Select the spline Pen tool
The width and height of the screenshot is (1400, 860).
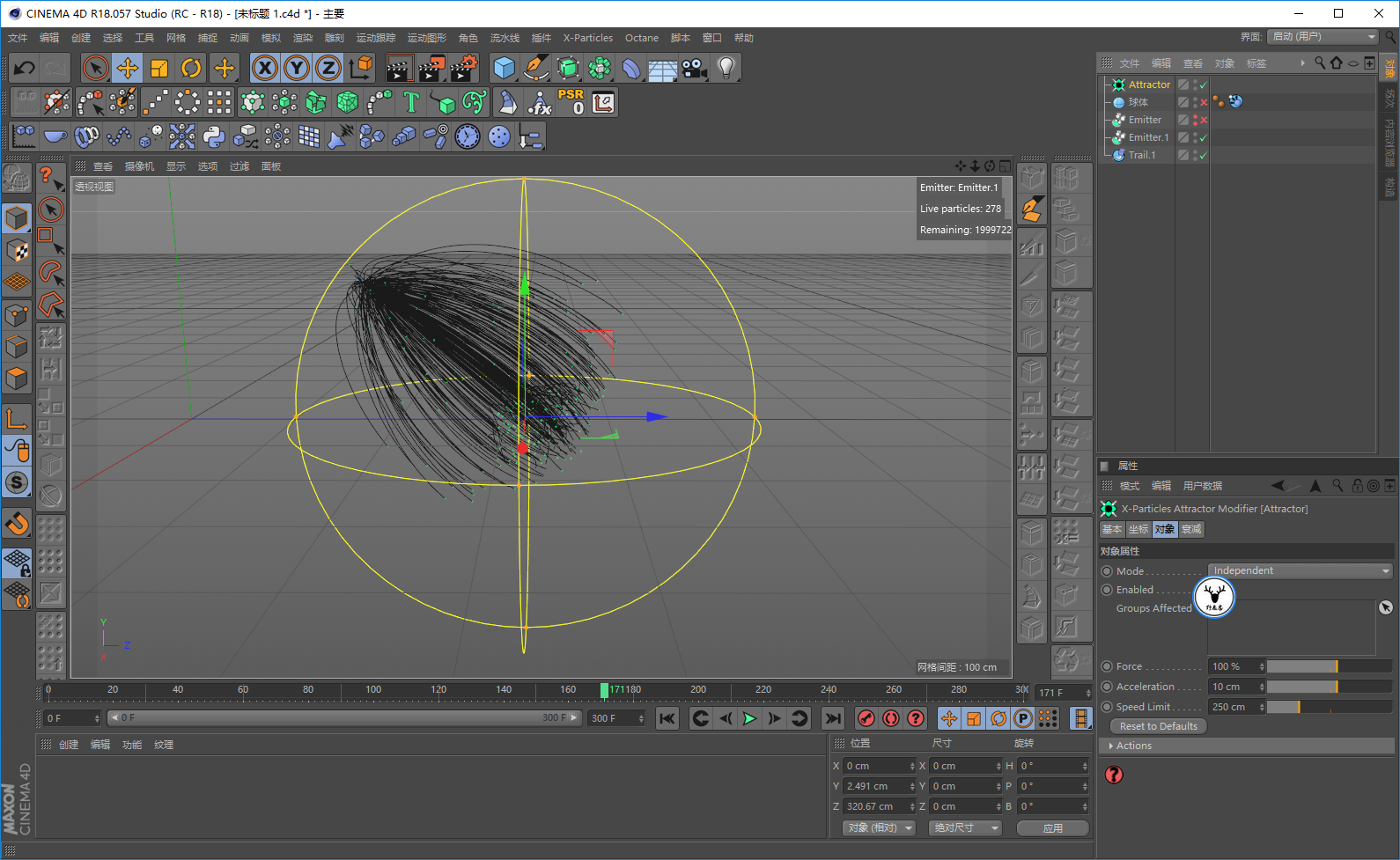point(535,68)
